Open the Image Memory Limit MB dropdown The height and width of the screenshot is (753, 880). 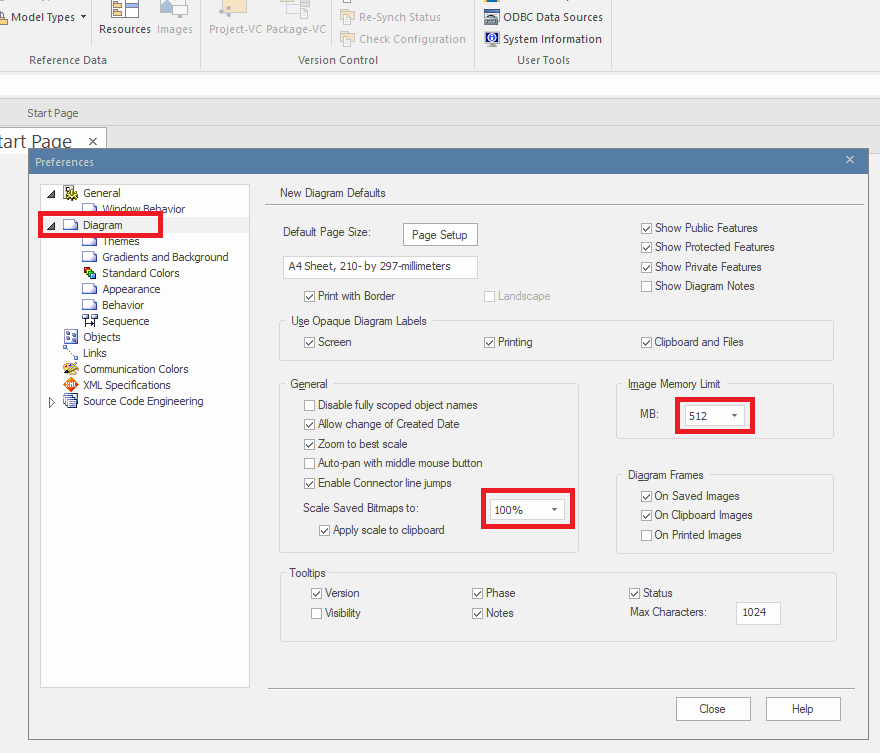point(734,416)
